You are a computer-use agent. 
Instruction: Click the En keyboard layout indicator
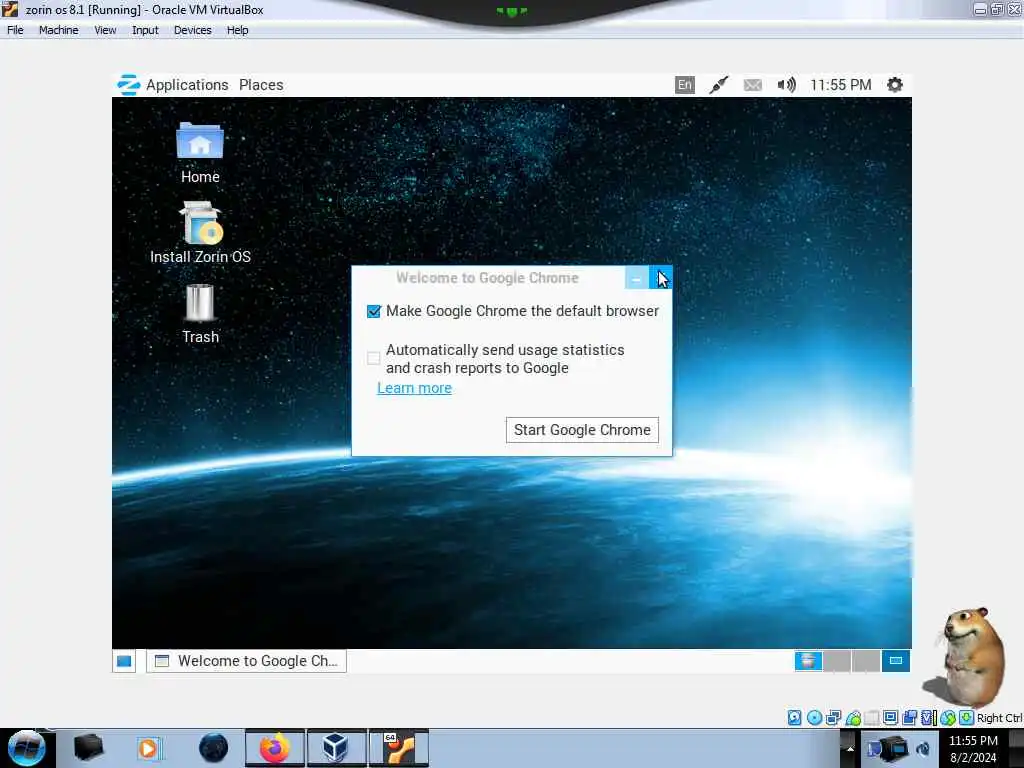(684, 85)
